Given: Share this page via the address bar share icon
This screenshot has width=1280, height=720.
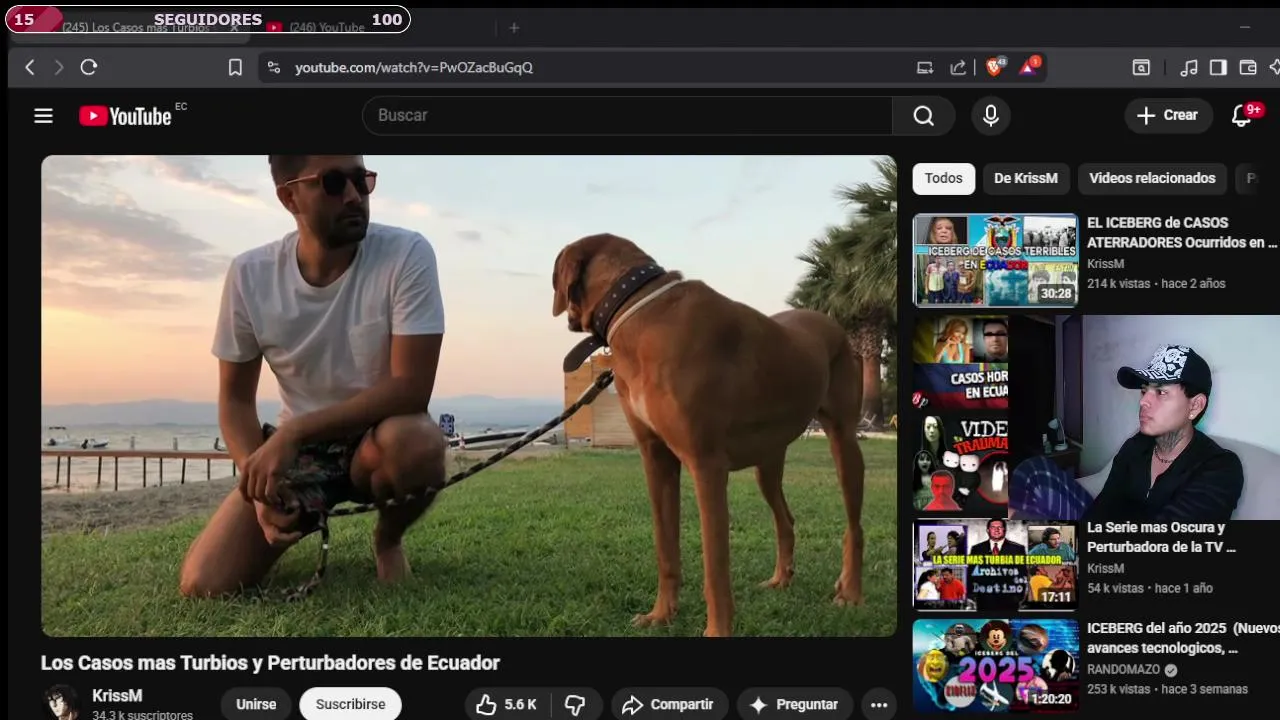Looking at the screenshot, I should pos(958,67).
